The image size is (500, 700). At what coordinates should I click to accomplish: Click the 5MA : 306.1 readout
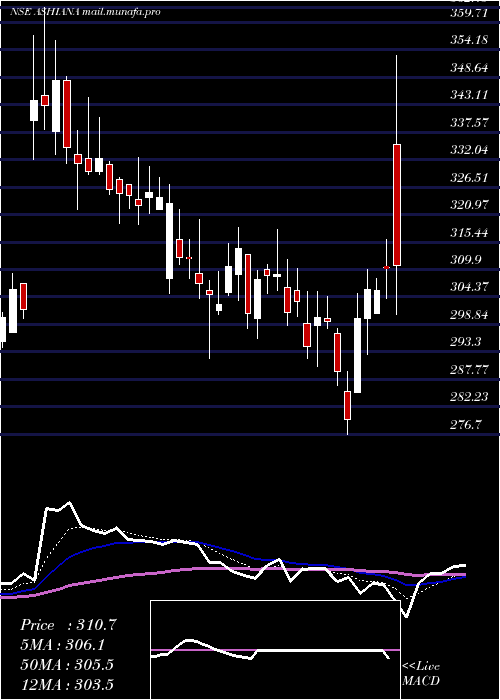click(62, 645)
